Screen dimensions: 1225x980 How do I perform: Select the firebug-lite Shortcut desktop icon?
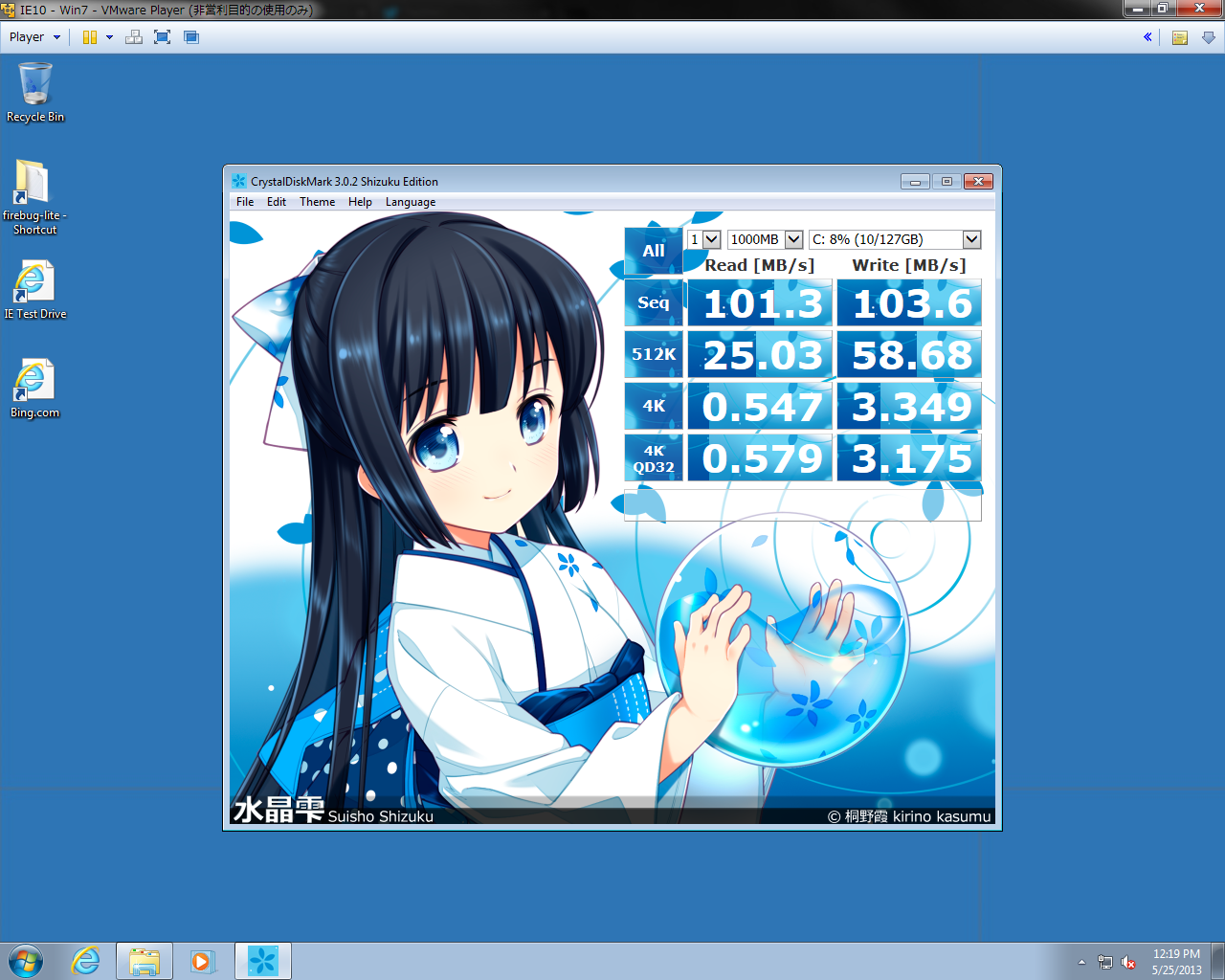click(x=34, y=196)
